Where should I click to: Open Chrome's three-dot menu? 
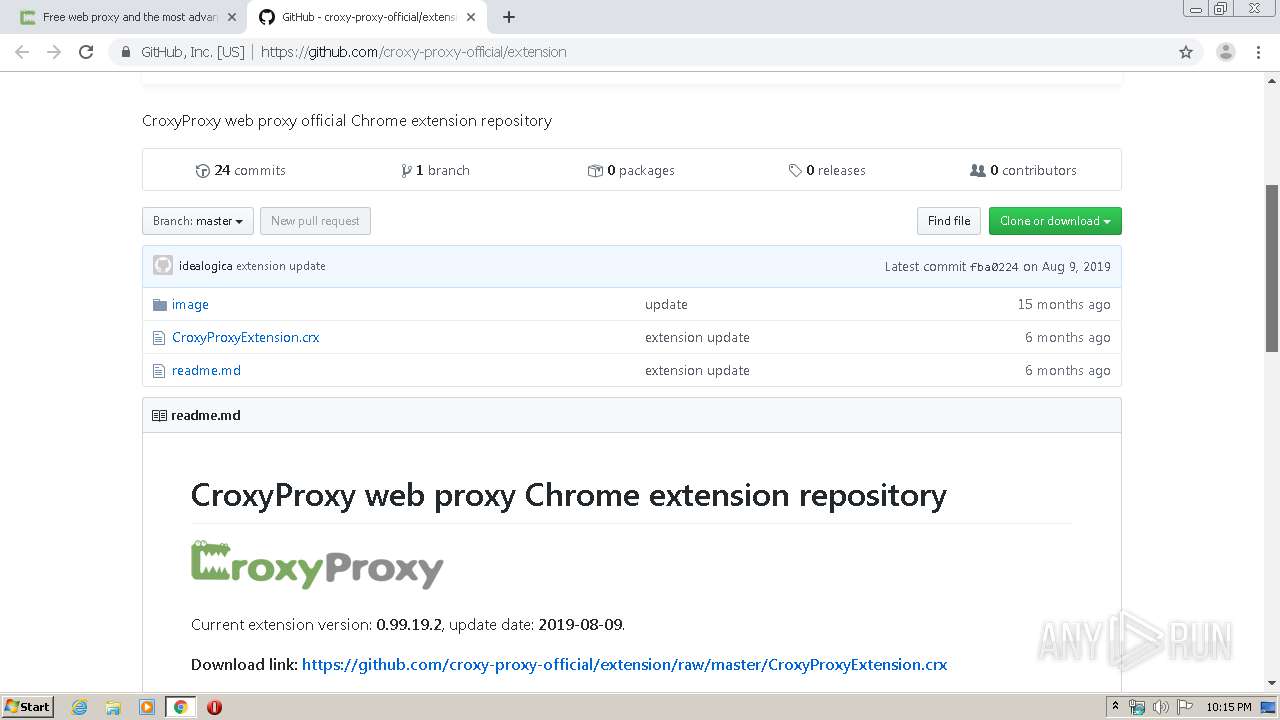(x=1258, y=52)
